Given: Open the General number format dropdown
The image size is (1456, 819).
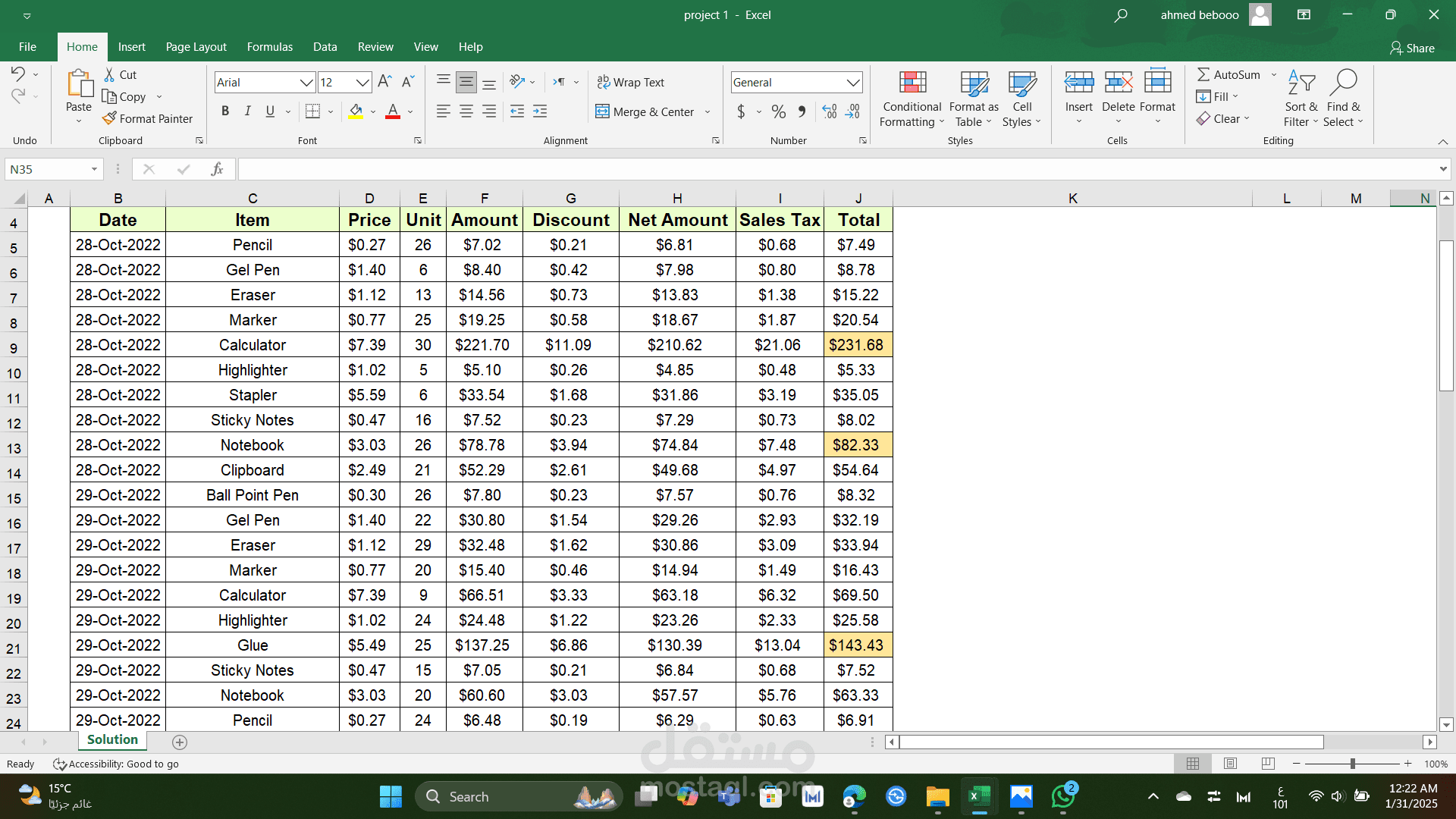Looking at the screenshot, I should click(853, 82).
